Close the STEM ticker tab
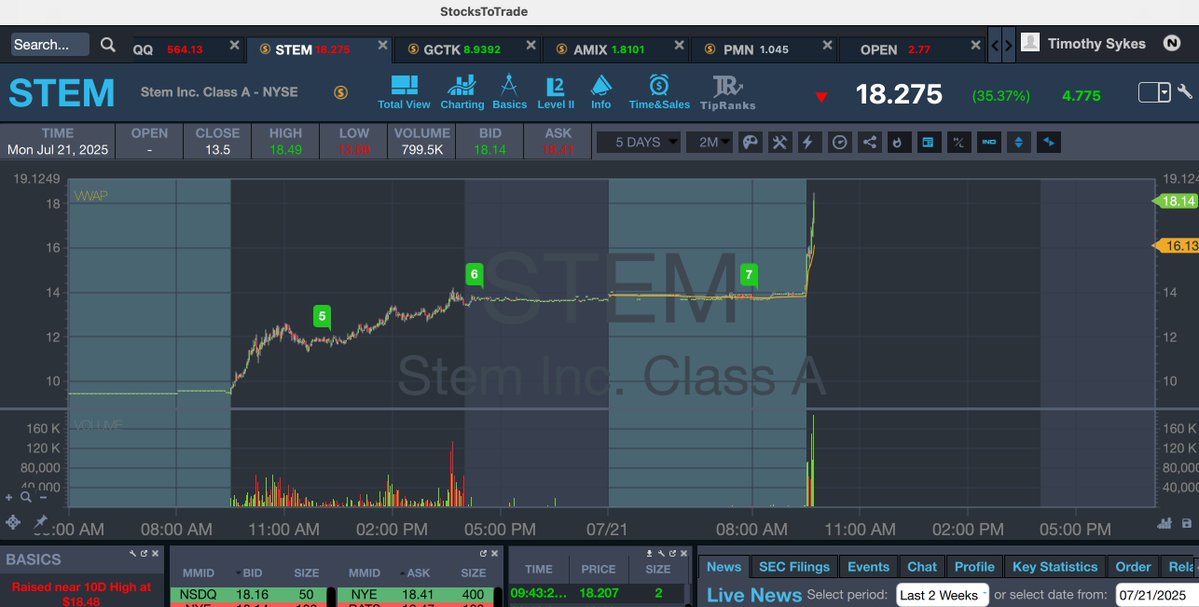This screenshot has width=1199, height=607. [x=382, y=46]
